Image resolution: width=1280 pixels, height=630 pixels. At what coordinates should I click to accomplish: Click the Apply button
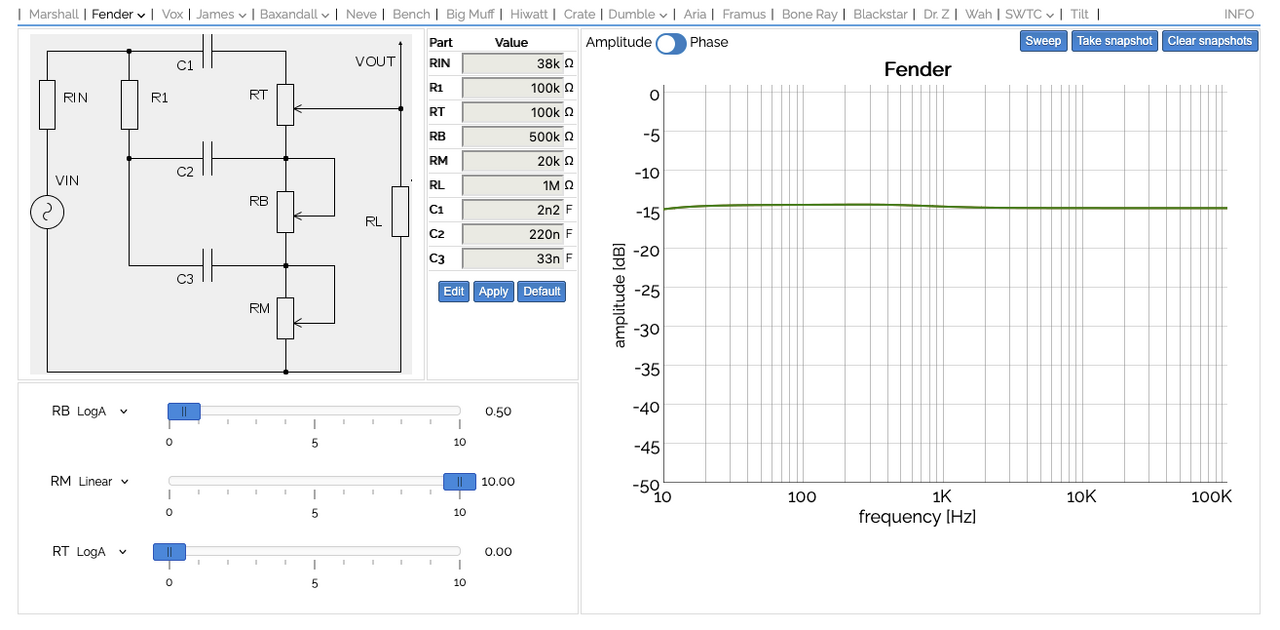[x=493, y=291]
